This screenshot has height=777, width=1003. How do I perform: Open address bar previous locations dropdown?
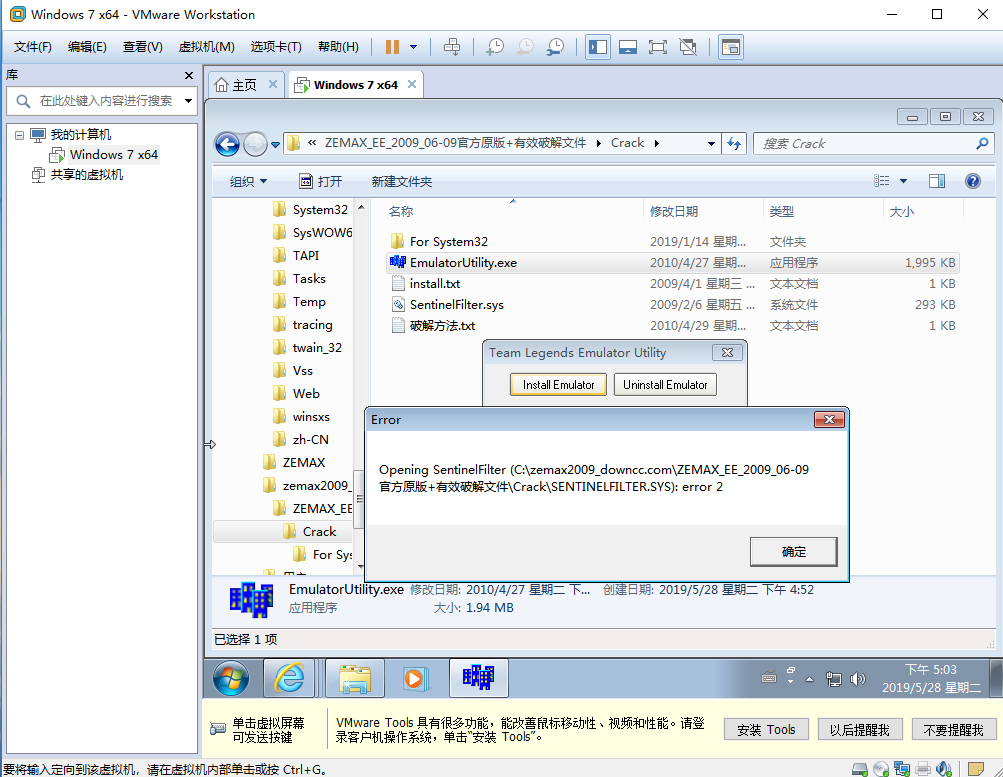pyautogui.click(x=711, y=144)
